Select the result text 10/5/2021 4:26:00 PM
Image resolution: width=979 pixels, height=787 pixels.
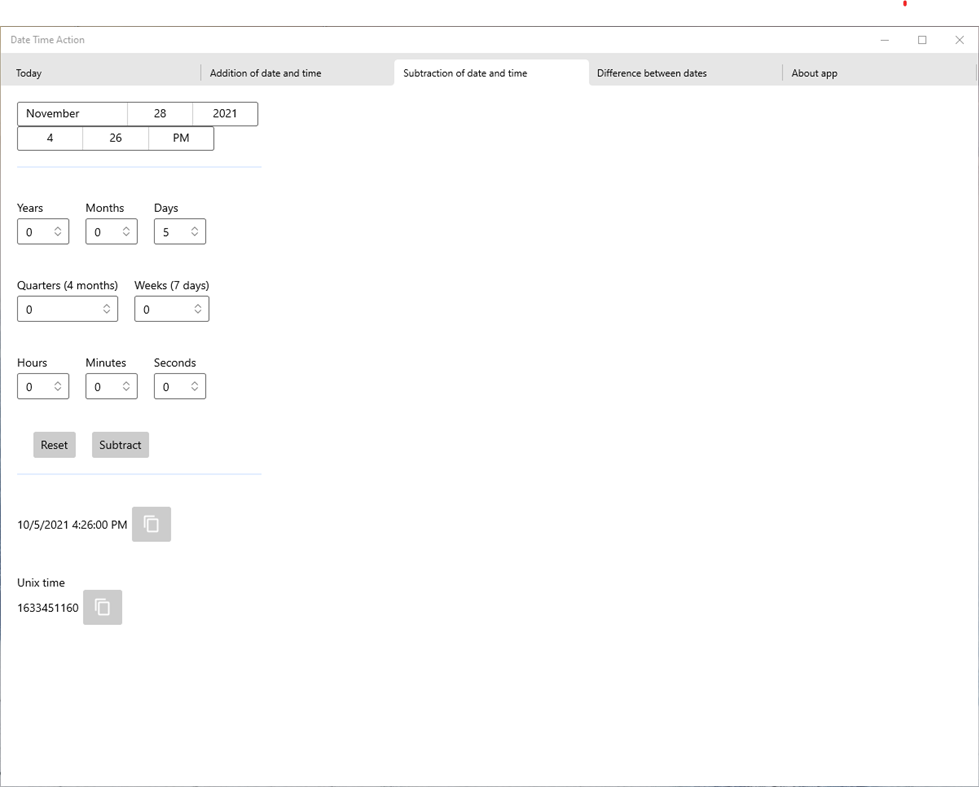point(72,525)
